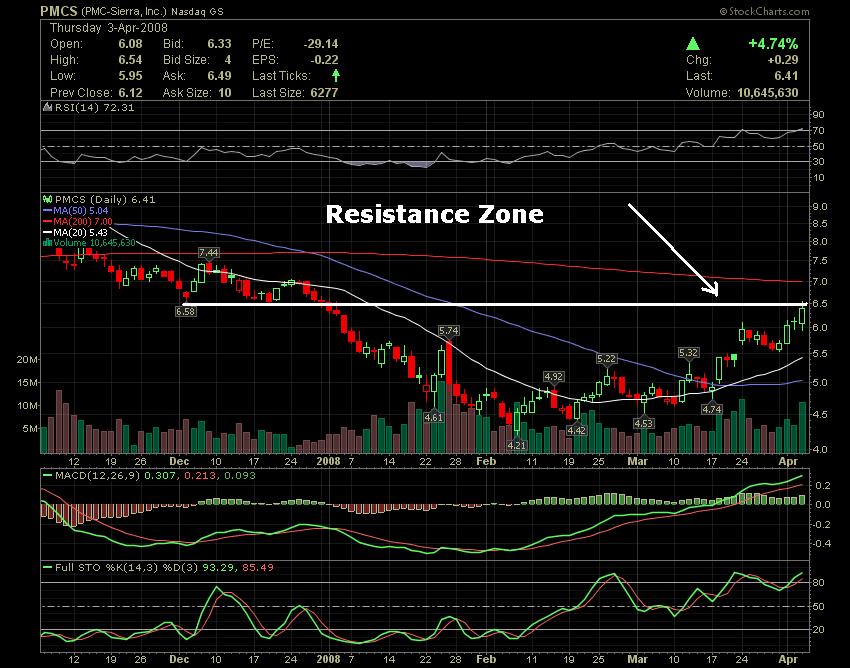
Task: Click the RSI(14) 72.31 indicator label
Action: click(x=94, y=107)
